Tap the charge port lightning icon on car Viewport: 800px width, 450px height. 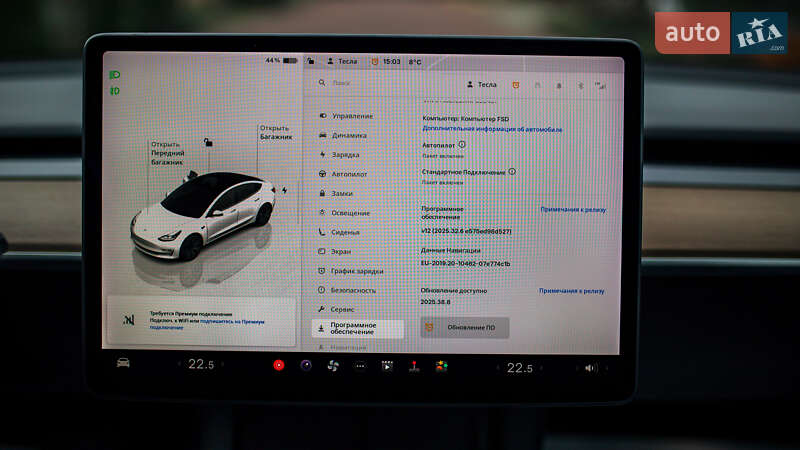coord(285,190)
